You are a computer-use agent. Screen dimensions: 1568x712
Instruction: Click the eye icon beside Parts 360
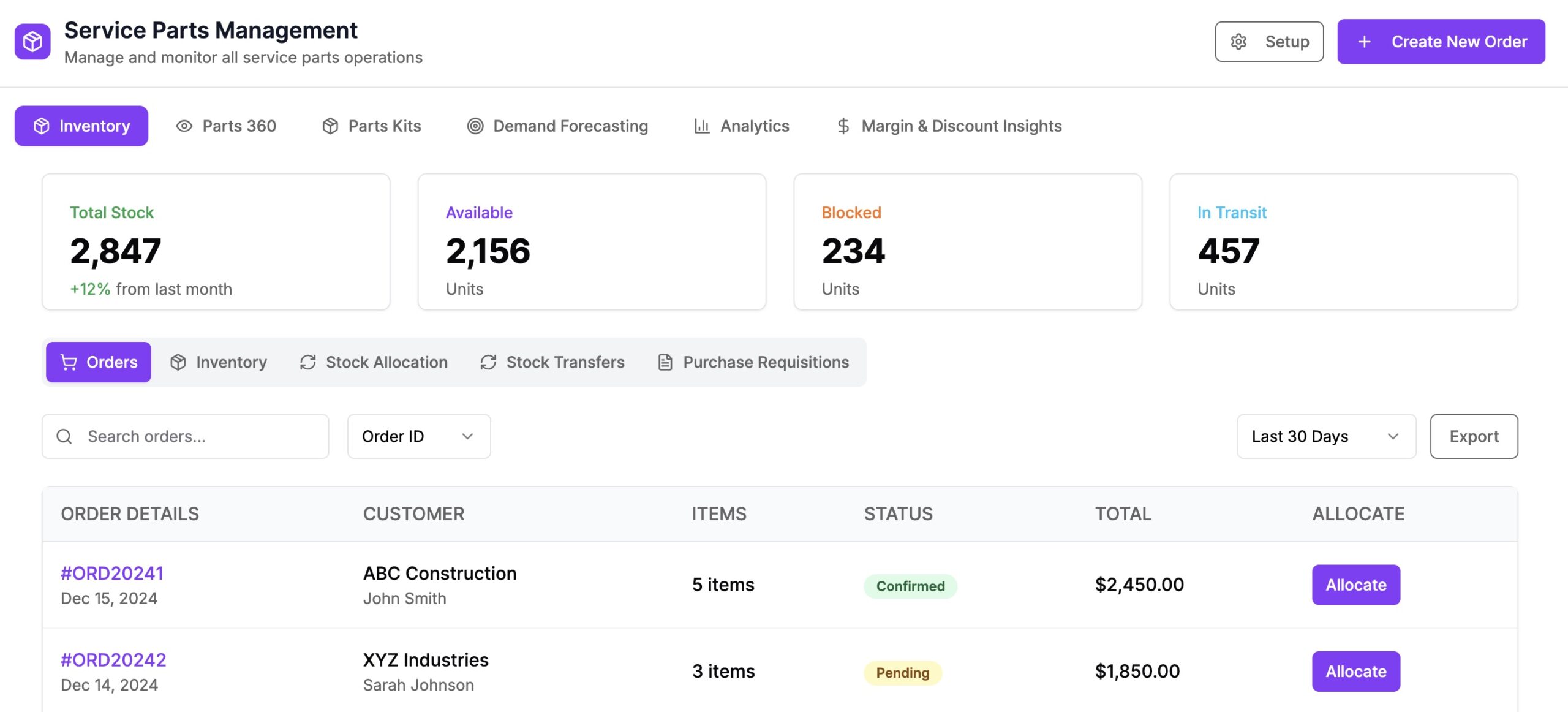[184, 126]
